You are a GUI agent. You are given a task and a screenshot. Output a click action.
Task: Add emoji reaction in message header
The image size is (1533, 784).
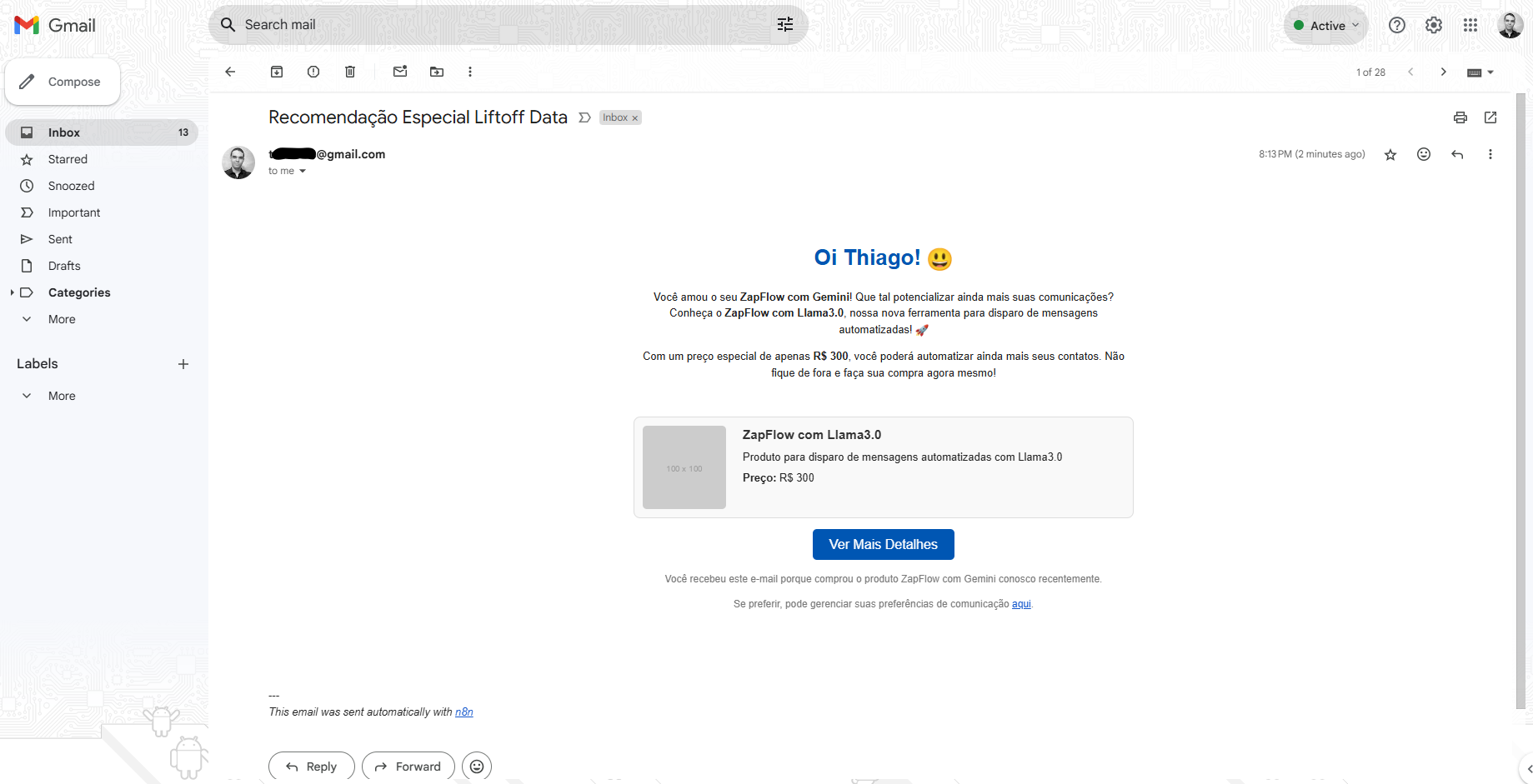pos(1424,154)
